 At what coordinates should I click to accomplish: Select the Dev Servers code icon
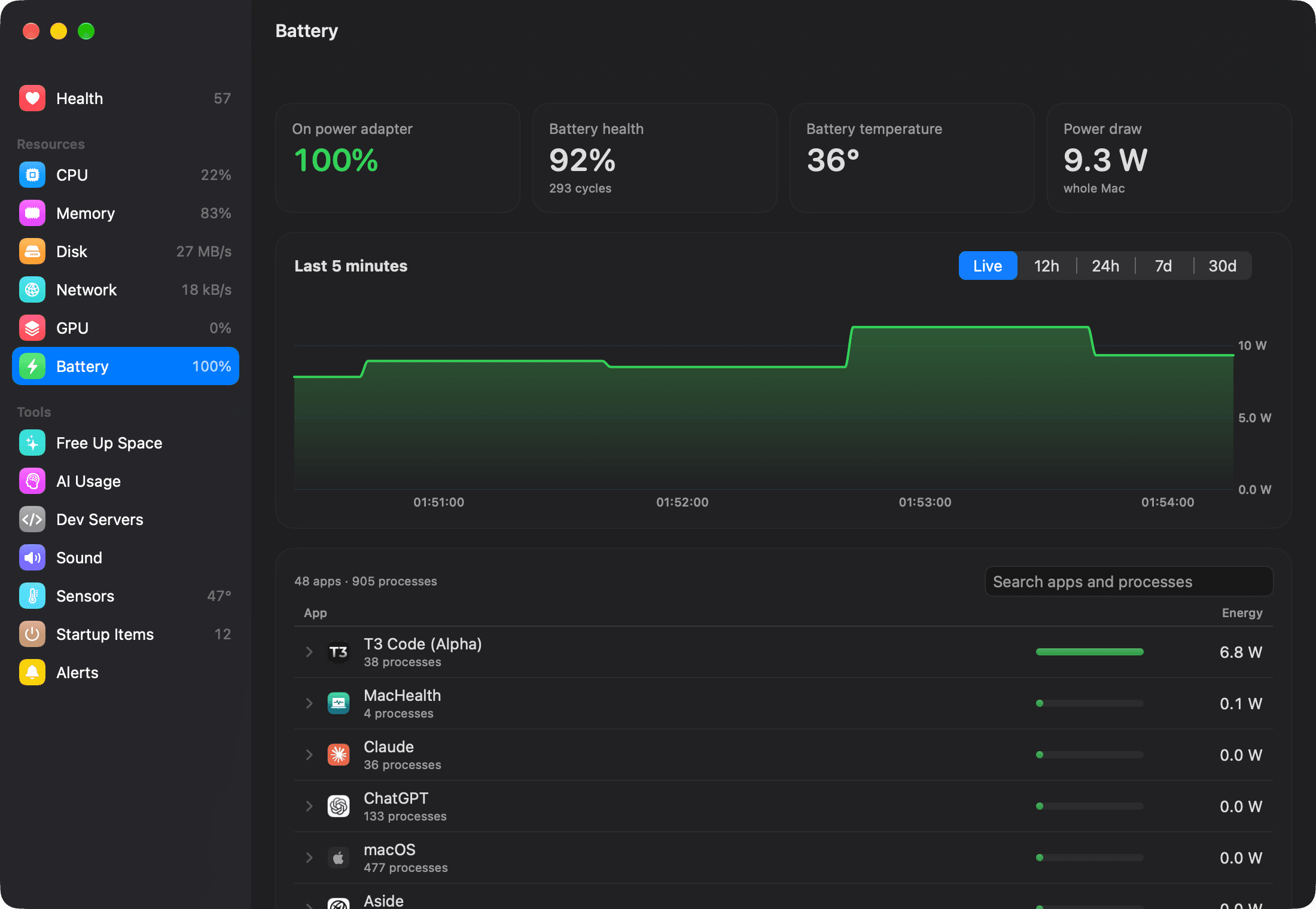pos(32,519)
